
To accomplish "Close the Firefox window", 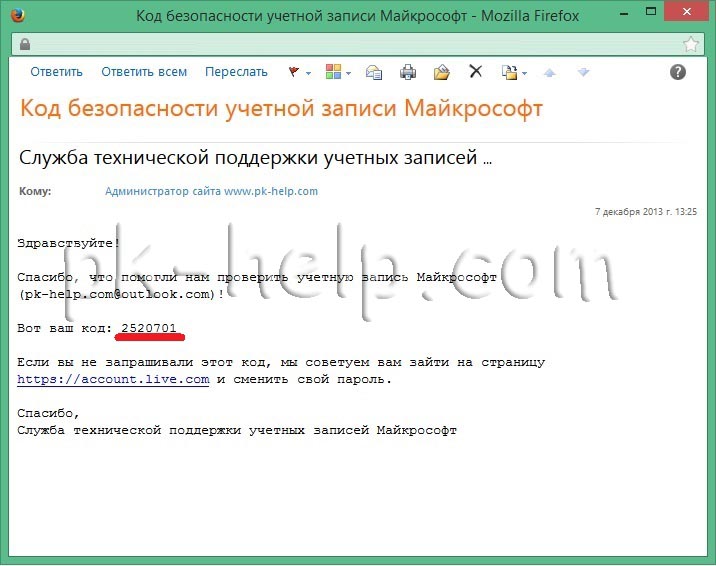I will [687, 12].
